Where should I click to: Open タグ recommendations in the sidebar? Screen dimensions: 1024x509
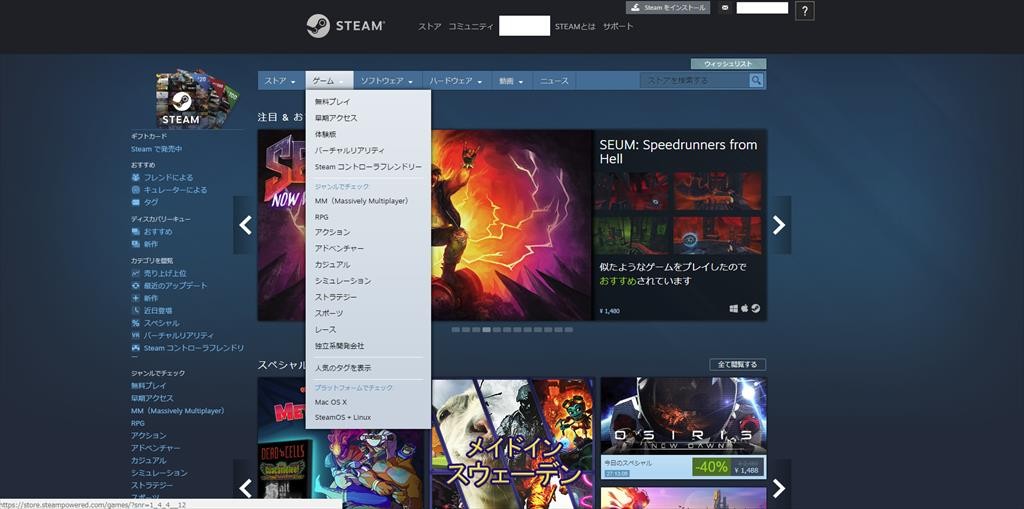pos(150,202)
